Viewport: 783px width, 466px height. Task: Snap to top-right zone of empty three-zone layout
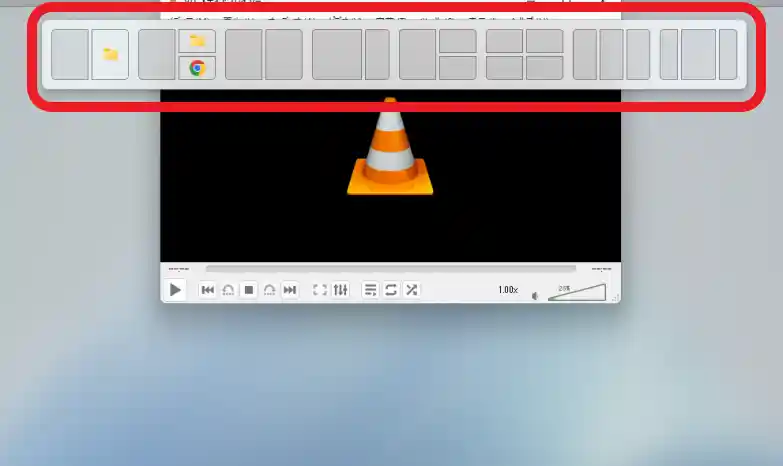[458, 41]
